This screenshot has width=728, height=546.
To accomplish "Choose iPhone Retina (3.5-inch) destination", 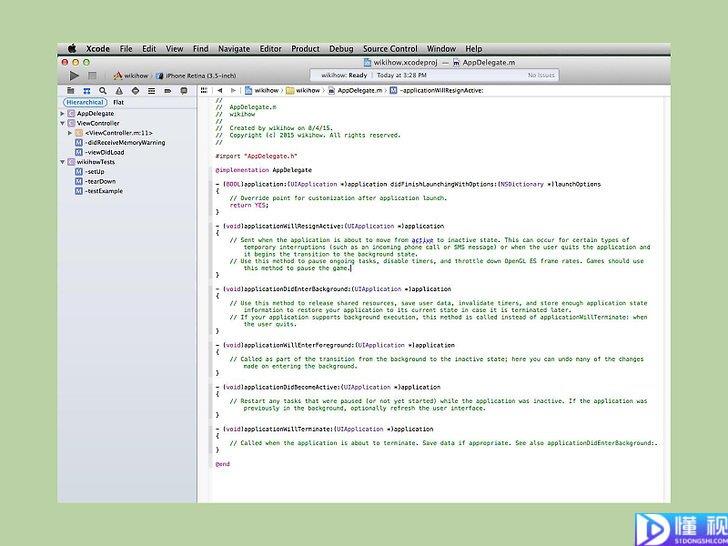I will (x=196, y=76).
